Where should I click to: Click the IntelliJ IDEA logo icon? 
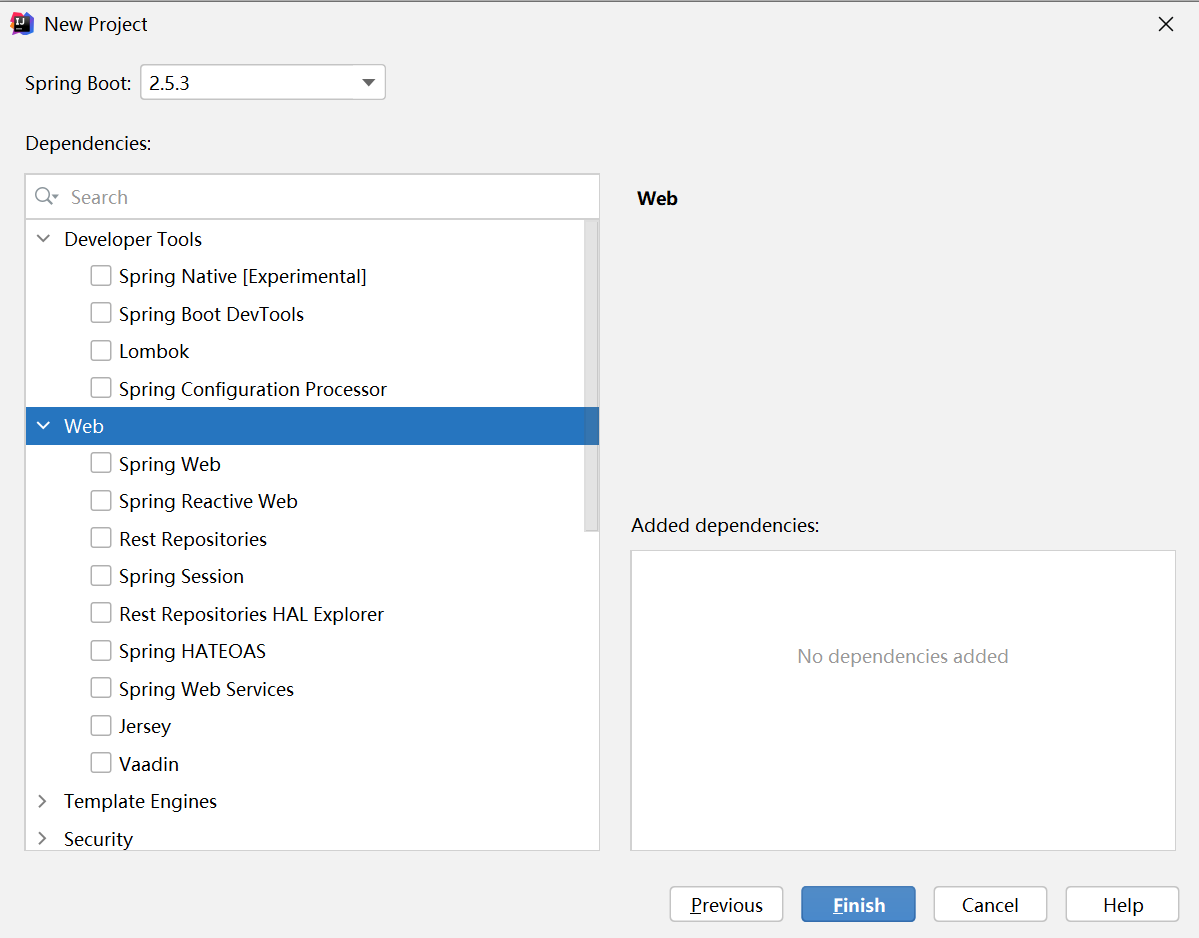22,24
